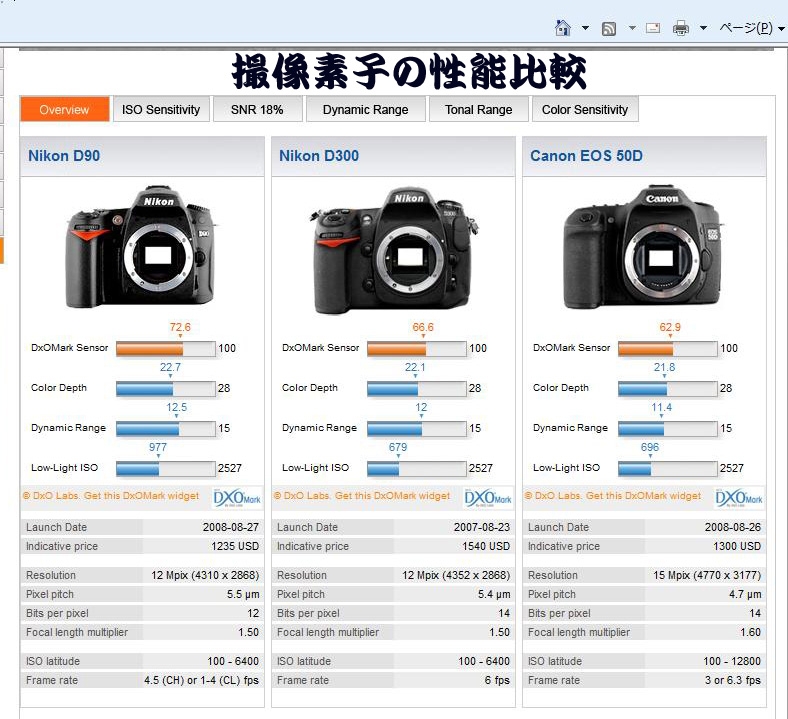Click Nikon D300 'Get this DxOMark widget' link
Image resolution: width=788 pixels, height=719 pixels.
(x=392, y=496)
